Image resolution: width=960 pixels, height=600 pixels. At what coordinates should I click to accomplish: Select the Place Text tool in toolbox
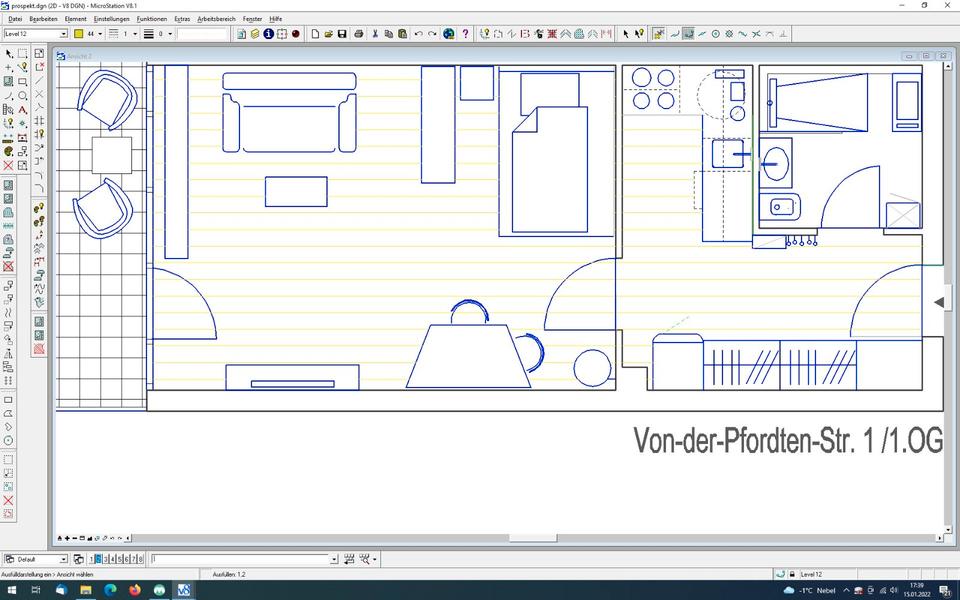pyautogui.click(x=23, y=110)
